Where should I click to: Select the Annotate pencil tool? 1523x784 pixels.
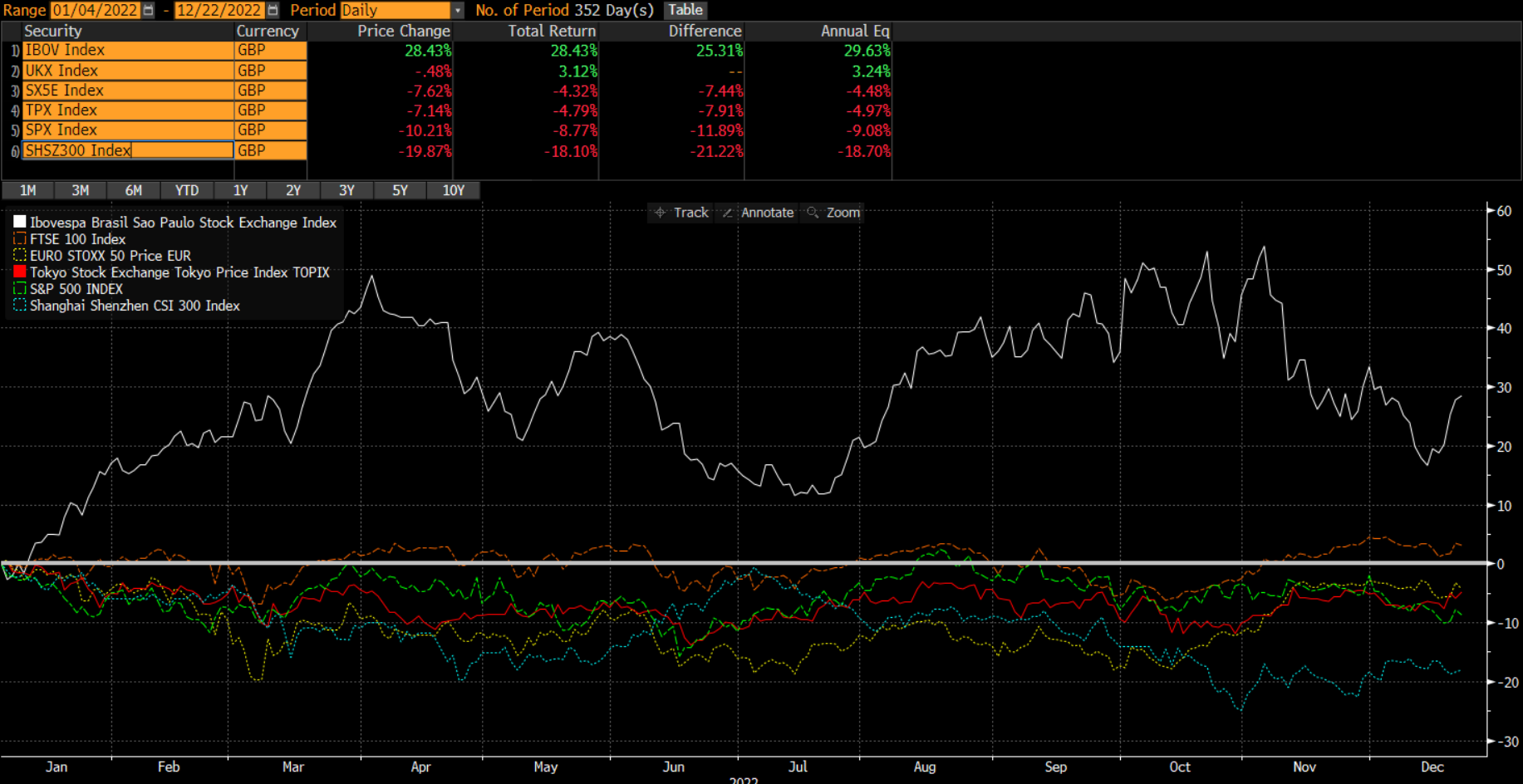758,213
